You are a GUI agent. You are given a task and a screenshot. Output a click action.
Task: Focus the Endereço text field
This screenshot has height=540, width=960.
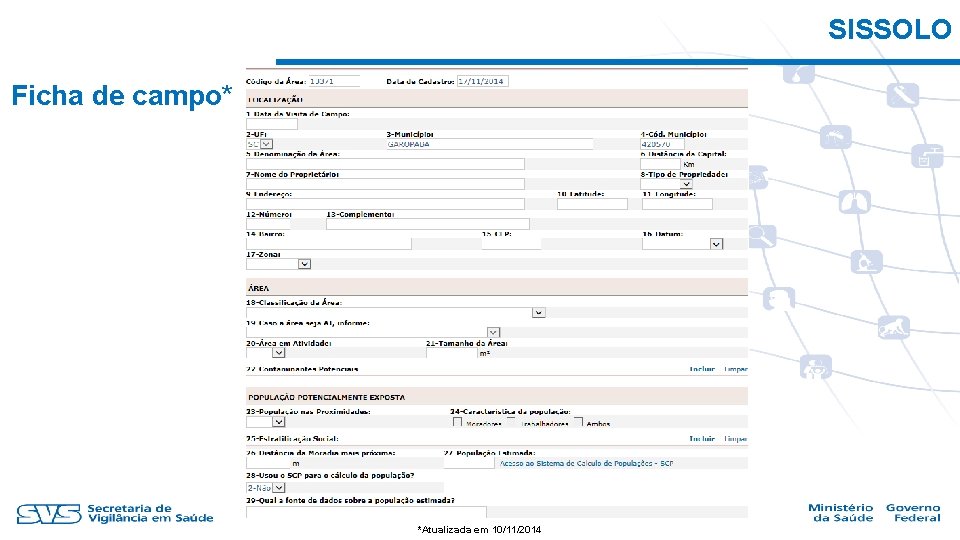click(x=385, y=204)
